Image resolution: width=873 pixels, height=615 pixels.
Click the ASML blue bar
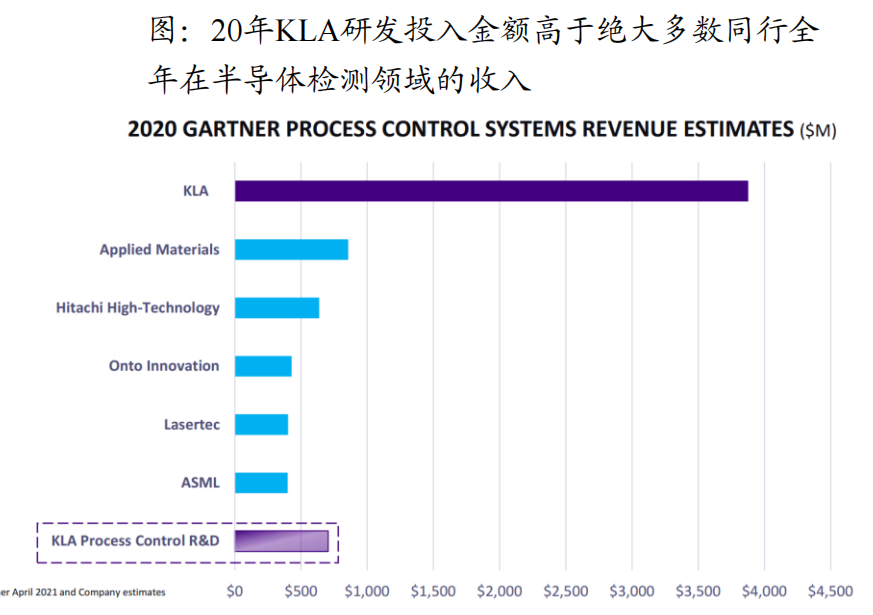coord(261,483)
